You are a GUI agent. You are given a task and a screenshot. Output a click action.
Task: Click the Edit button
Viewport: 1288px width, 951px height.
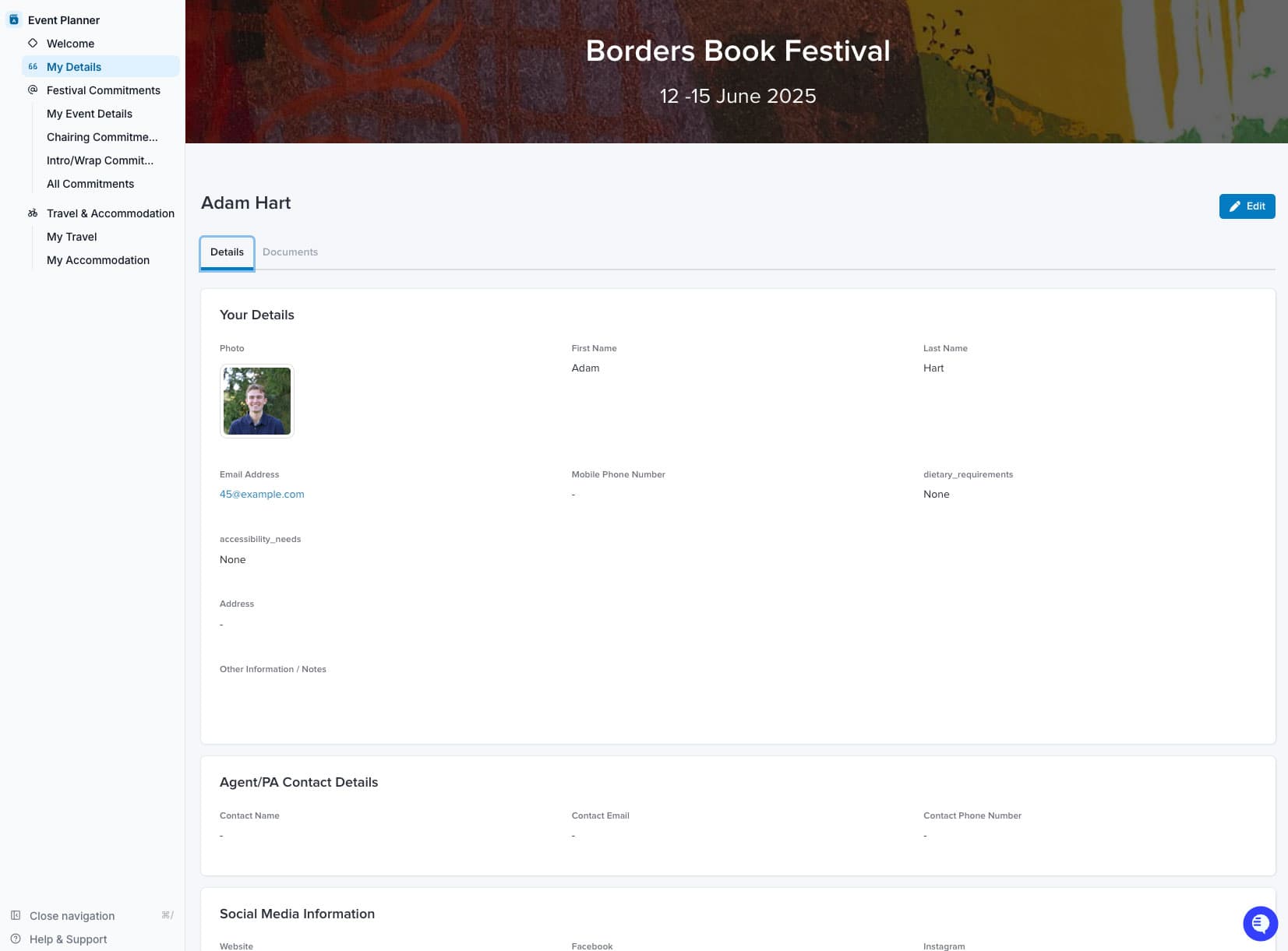tap(1247, 206)
